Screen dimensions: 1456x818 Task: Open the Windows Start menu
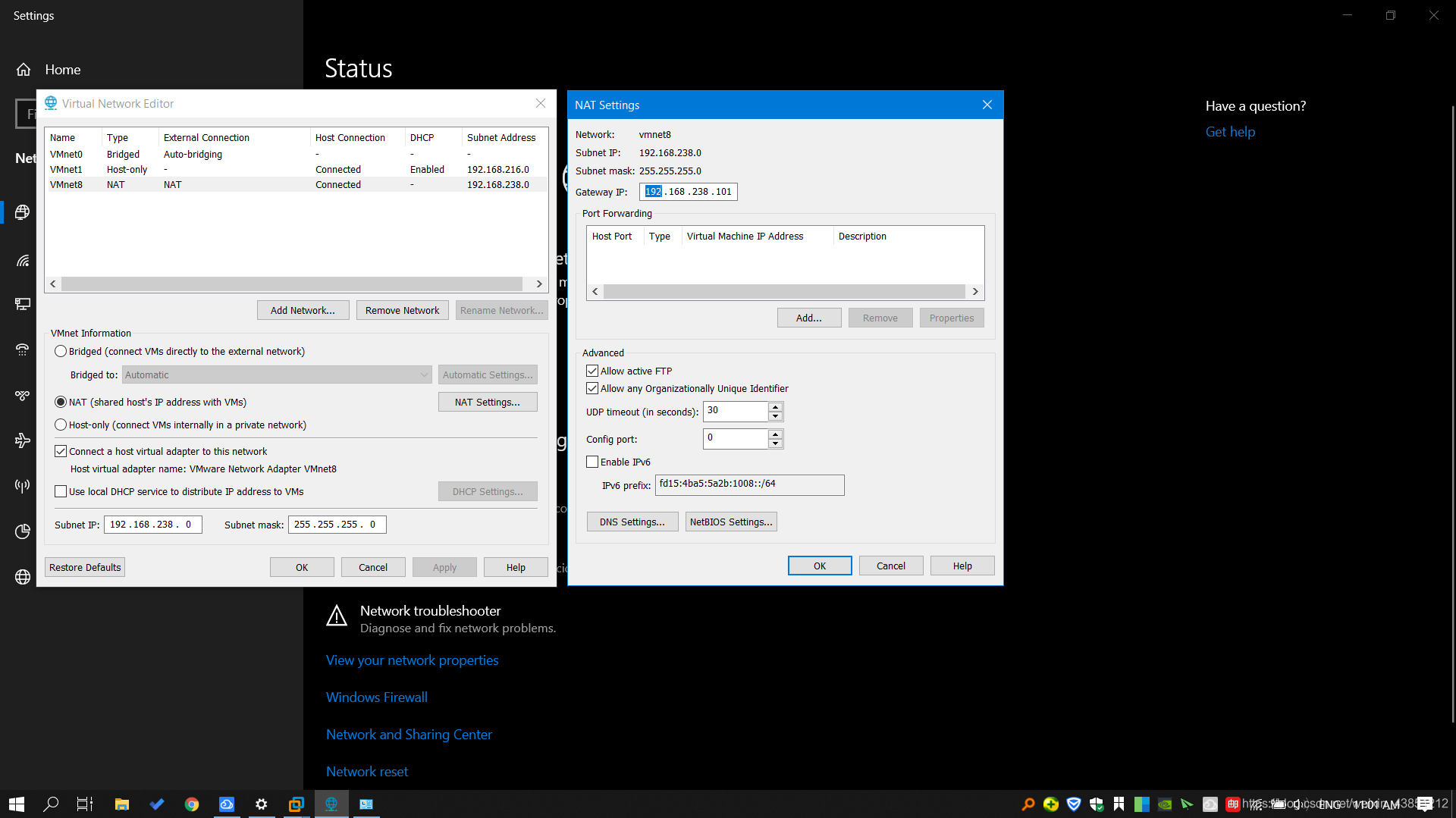click(x=17, y=804)
